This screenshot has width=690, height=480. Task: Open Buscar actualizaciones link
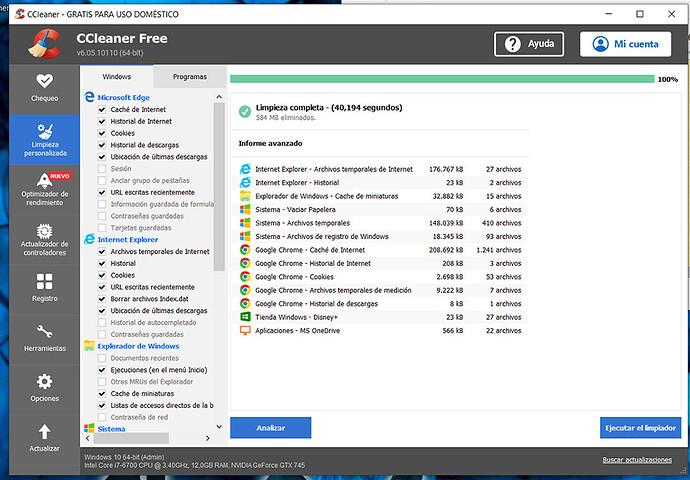(637, 460)
